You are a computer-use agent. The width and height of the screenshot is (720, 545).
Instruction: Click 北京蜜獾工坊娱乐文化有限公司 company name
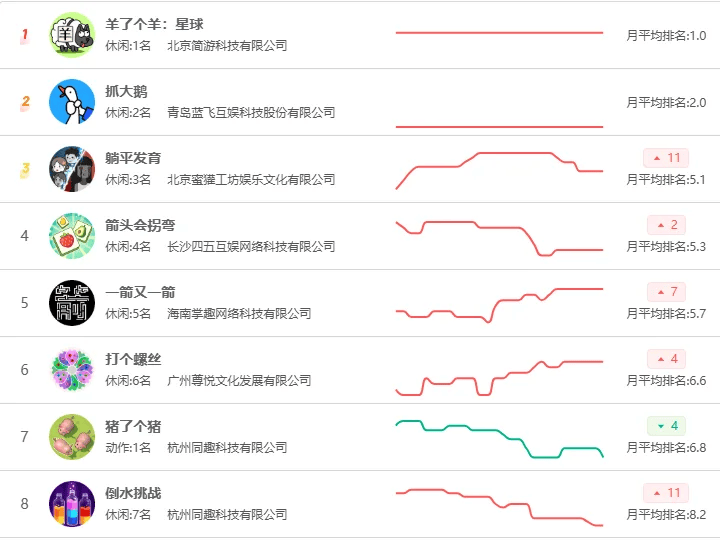coord(251,180)
